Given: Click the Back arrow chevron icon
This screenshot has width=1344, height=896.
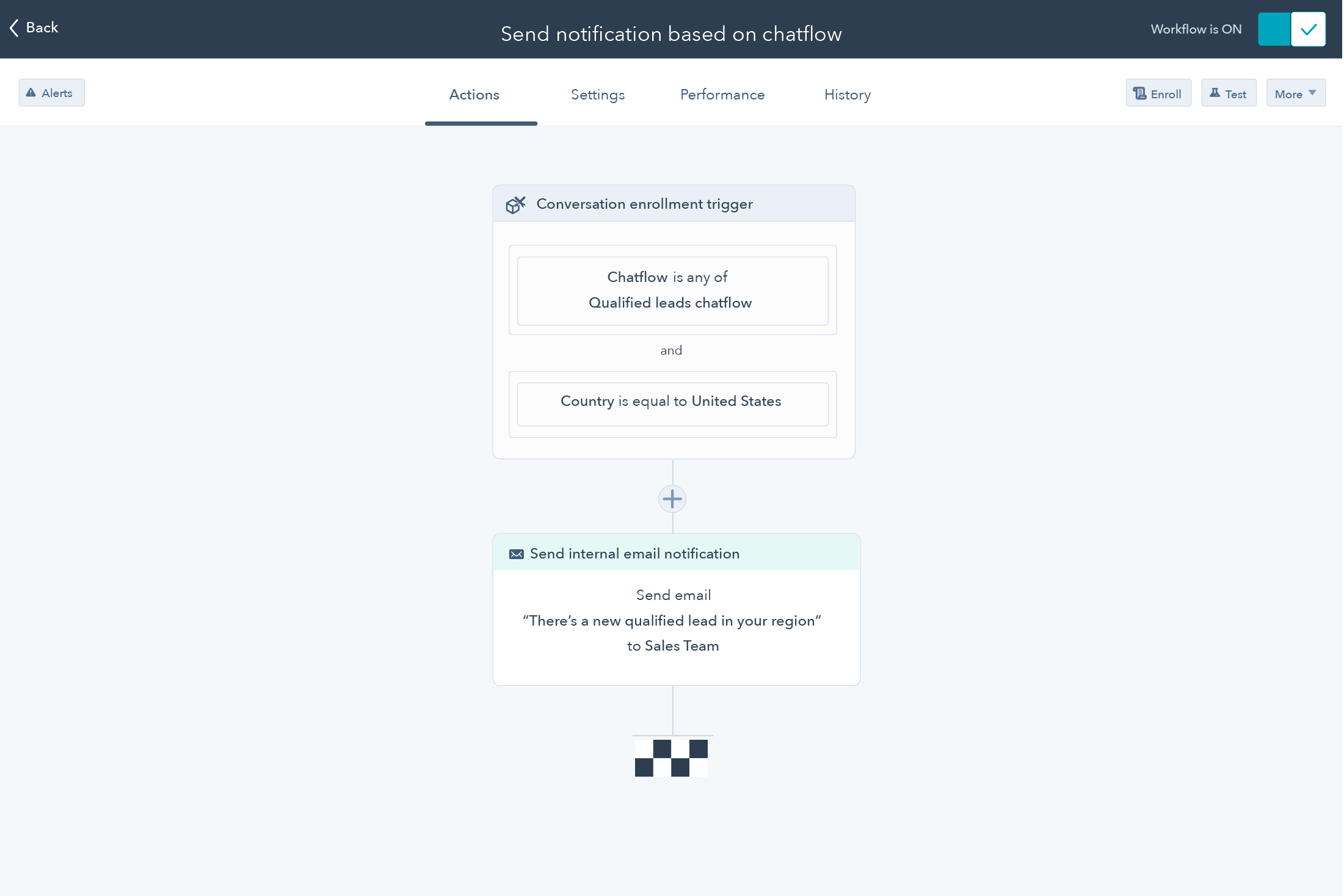Looking at the screenshot, I should tap(14, 27).
